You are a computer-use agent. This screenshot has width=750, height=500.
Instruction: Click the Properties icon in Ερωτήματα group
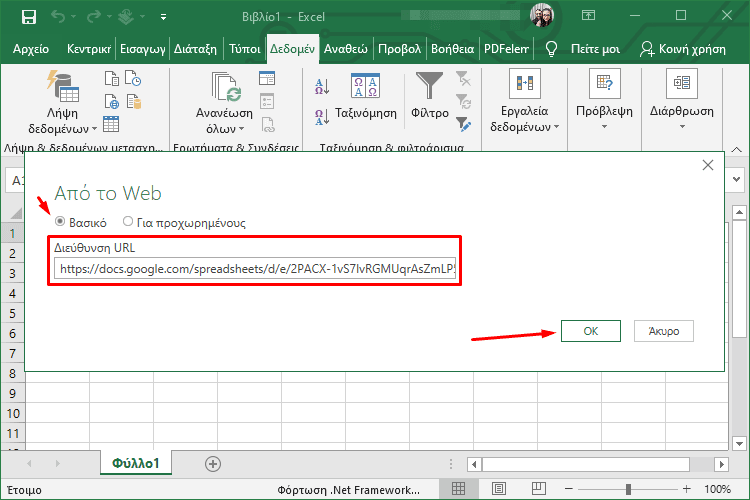[267, 101]
